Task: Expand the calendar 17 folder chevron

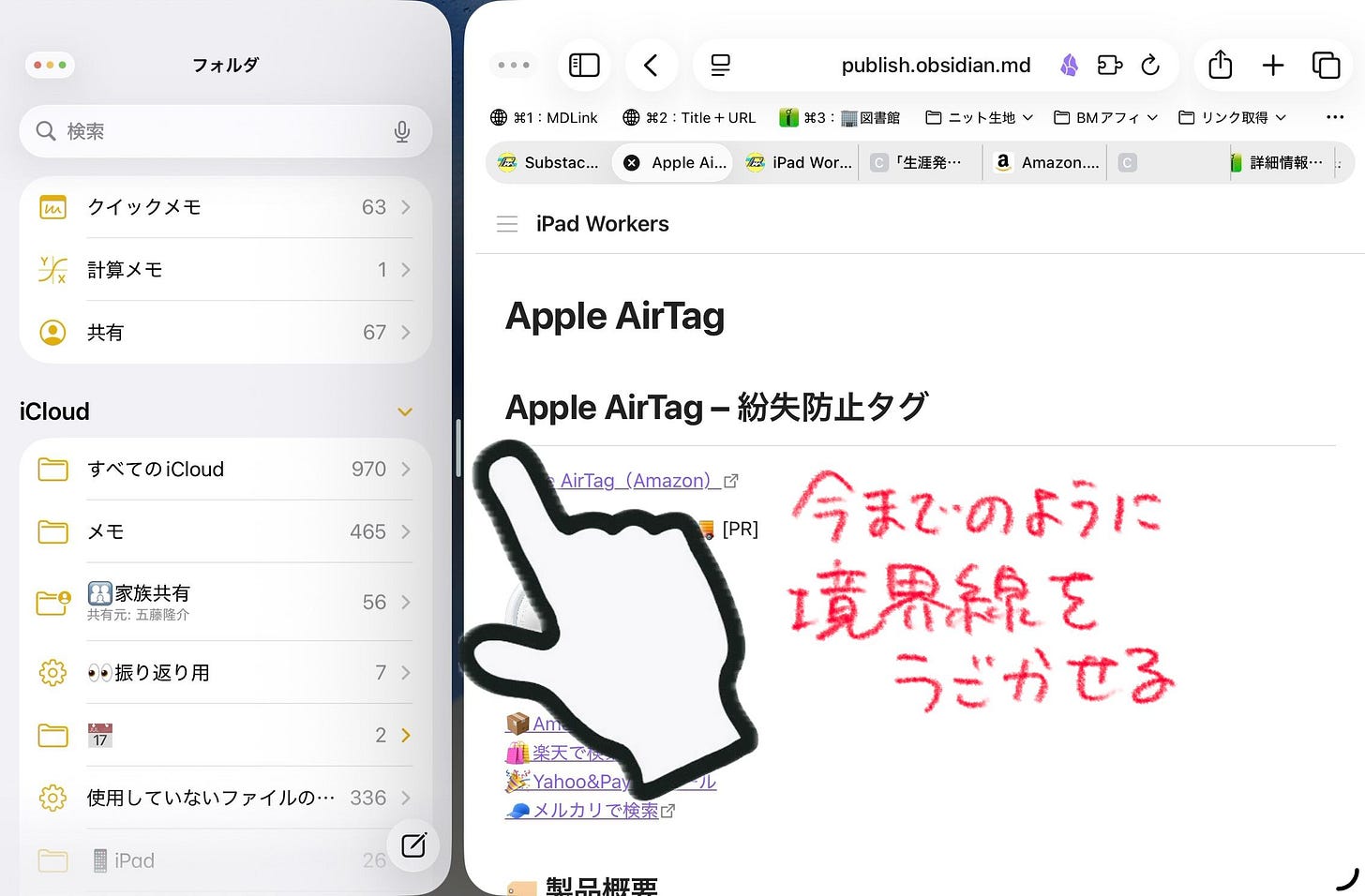Action: coord(406,735)
